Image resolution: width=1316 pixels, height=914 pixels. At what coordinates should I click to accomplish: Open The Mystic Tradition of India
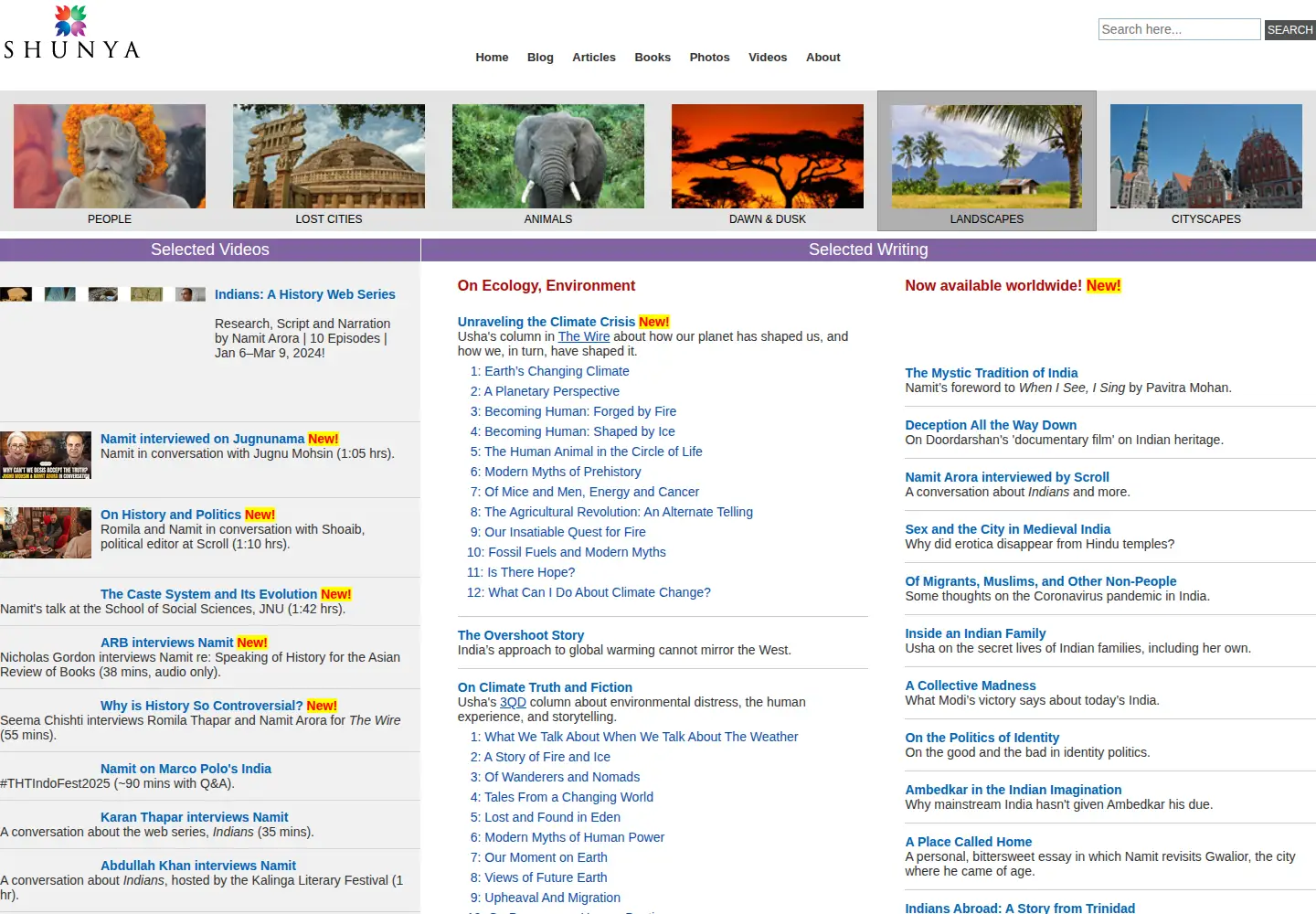pyautogui.click(x=992, y=373)
